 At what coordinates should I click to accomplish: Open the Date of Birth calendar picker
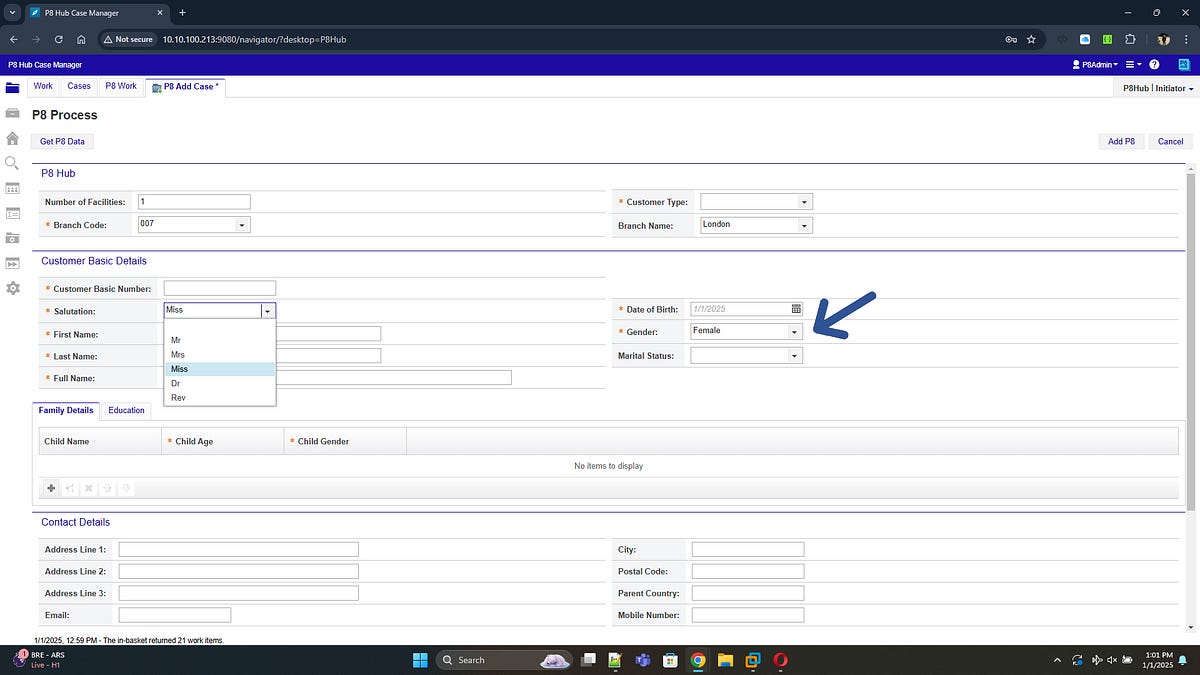[795, 309]
